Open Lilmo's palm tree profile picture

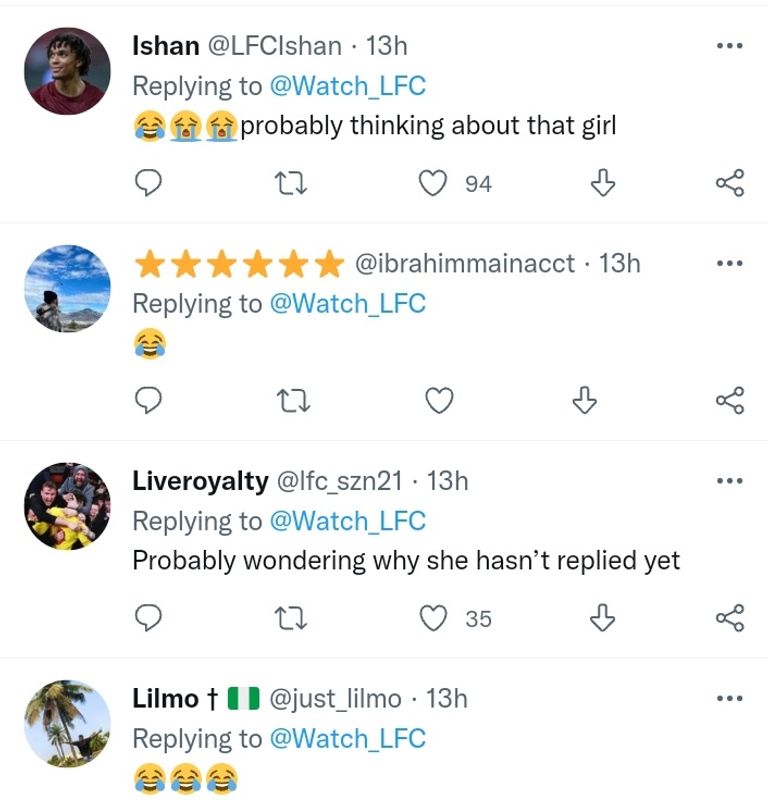tap(67, 724)
